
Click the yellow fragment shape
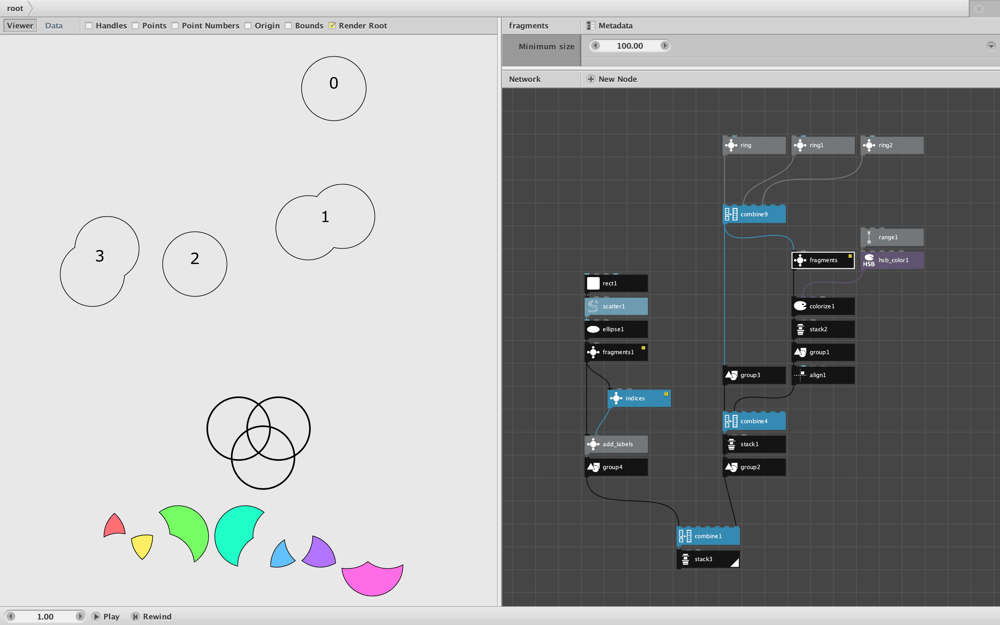tap(143, 546)
